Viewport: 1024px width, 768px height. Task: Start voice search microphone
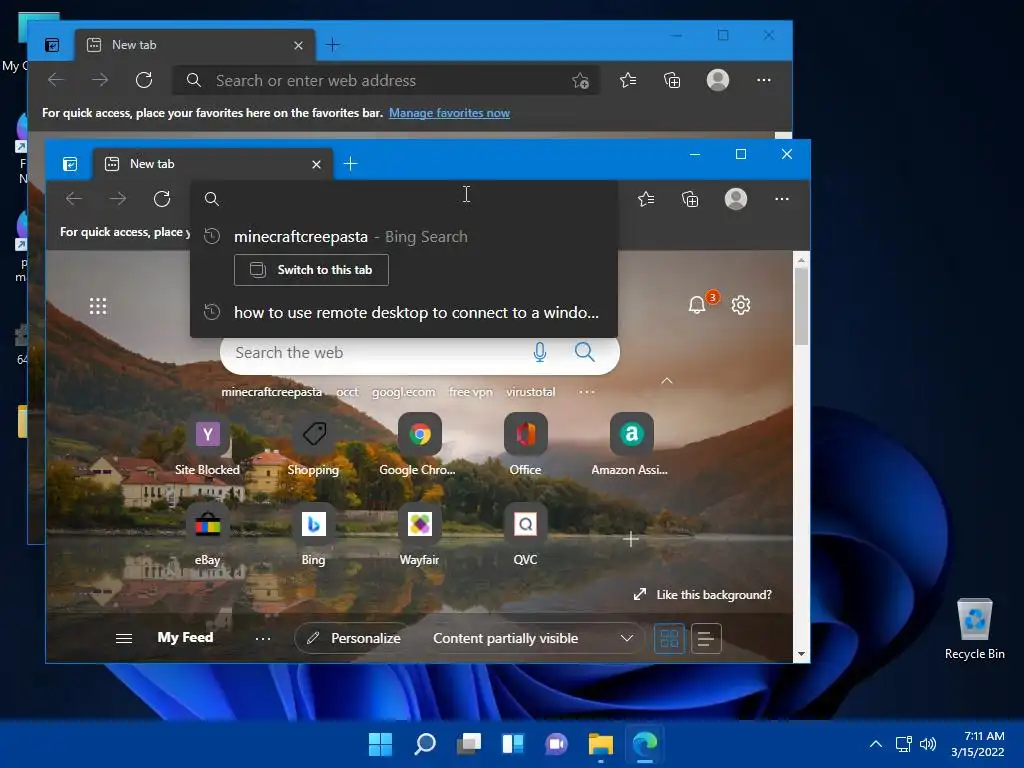pos(539,353)
